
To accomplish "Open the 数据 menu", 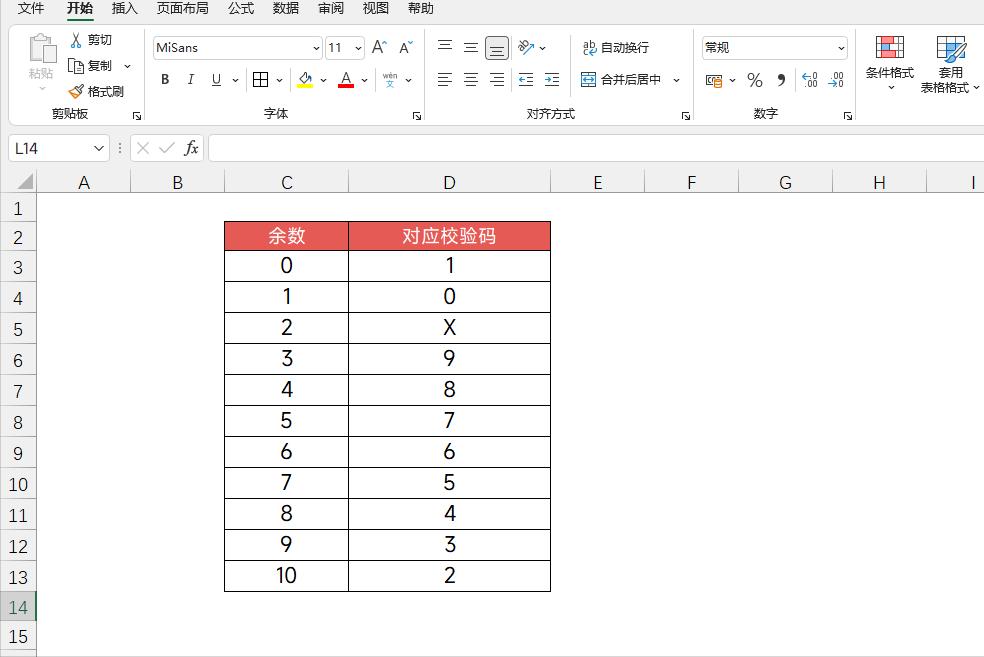I will [x=284, y=9].
